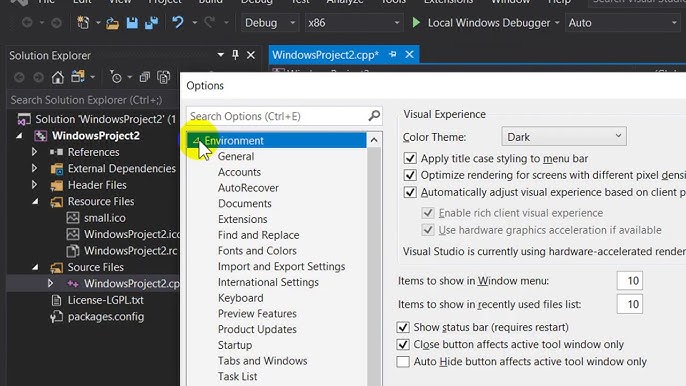
Task: Select Fonts and Colors in the options tree
Action: [257, 251]
